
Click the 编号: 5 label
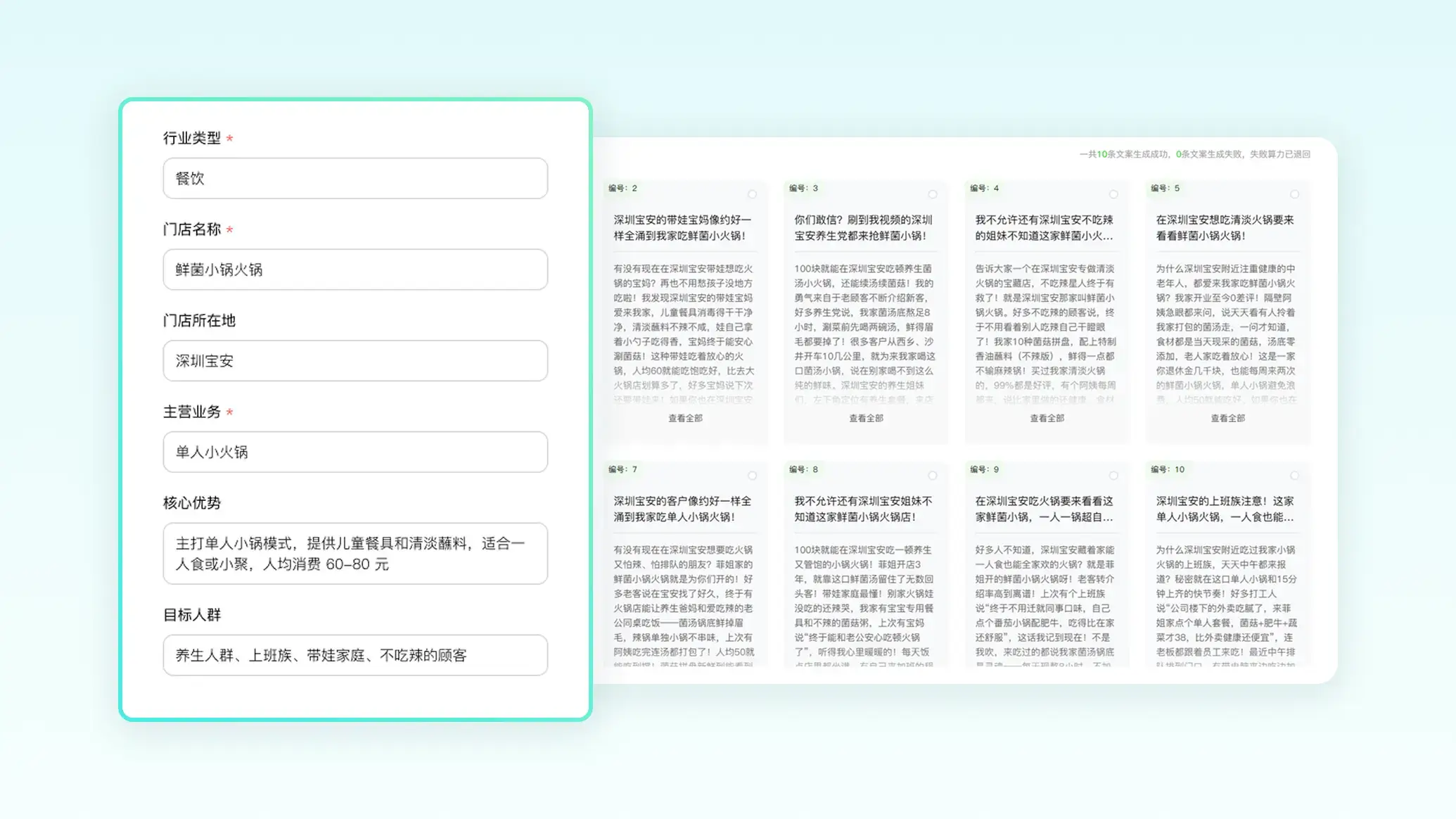click(1165, 188)
